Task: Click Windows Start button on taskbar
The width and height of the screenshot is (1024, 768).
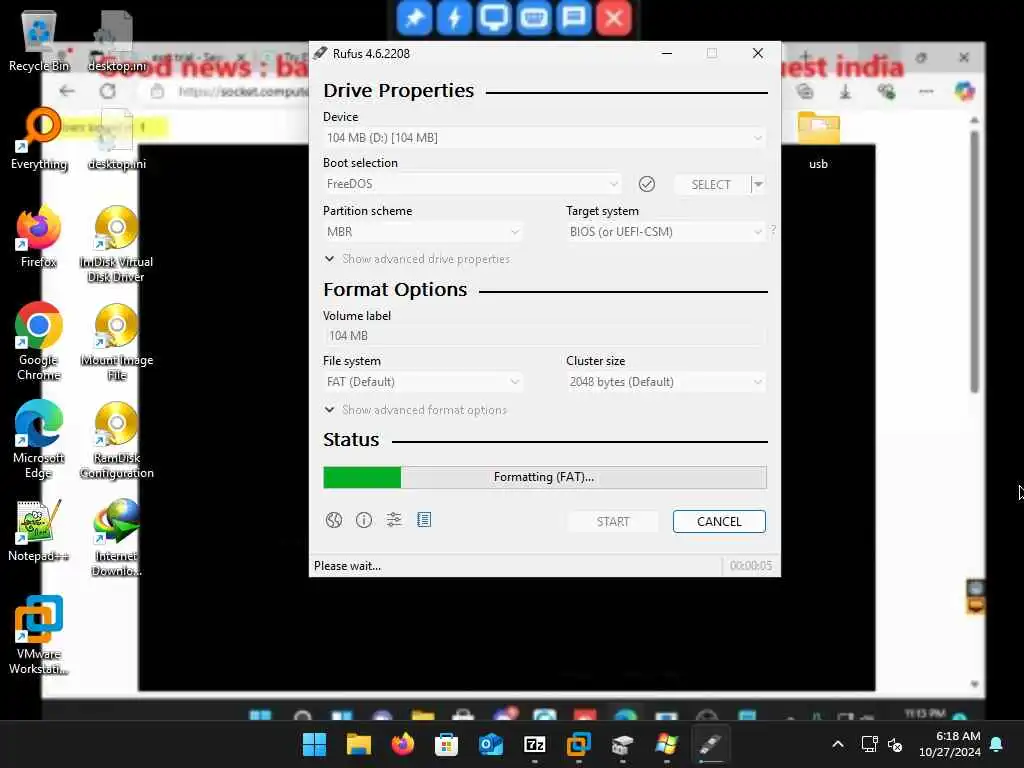Action: point(315,744)
